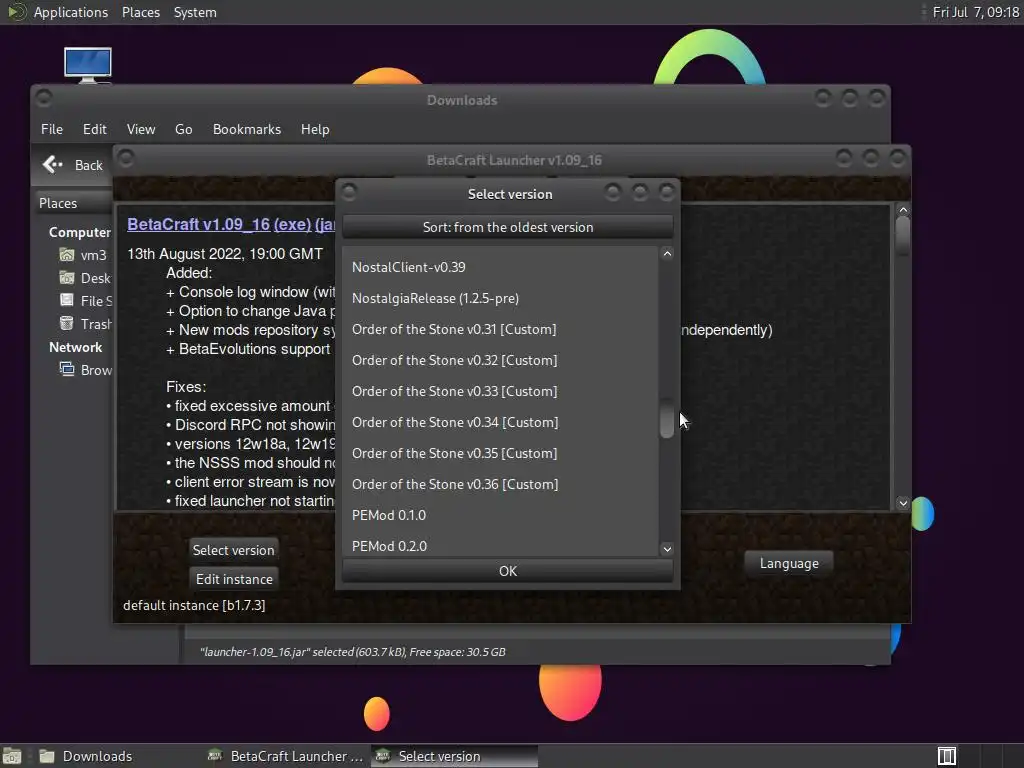The image size is (1024, 768).
Task: Click changelog scroll down arrow in launcher
Action: click(903, 503)
